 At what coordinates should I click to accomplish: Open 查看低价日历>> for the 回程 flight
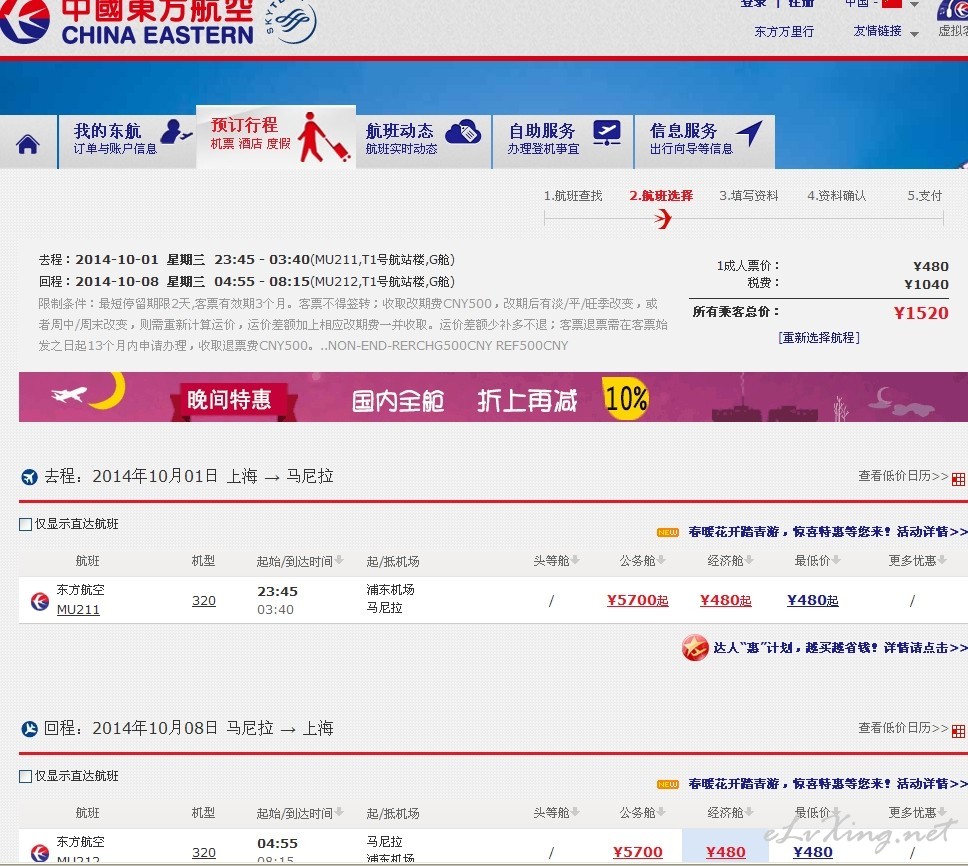point(903,728)
